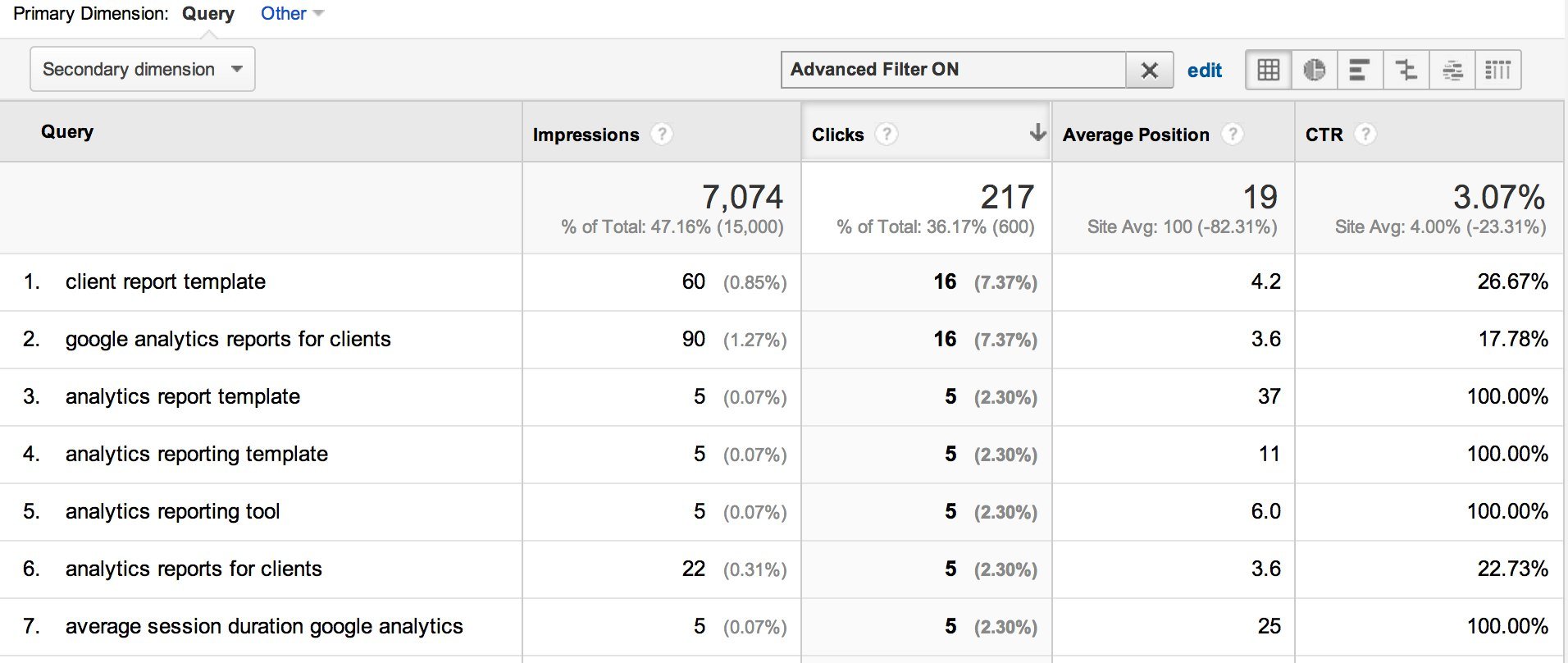The width and height of the screenshot is (1568, 663).
Task: Open the query analytics reporting tool
Action: 172,511
